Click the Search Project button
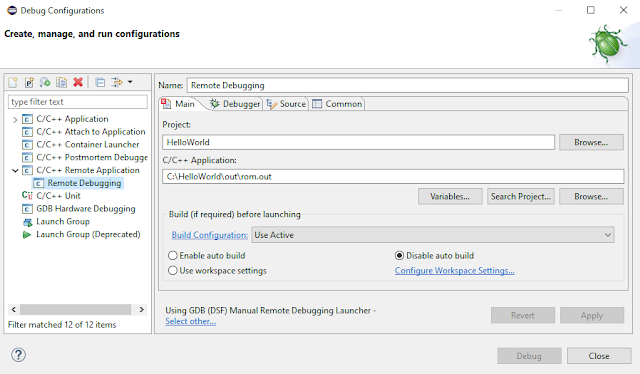640x374 pixels. click(520, 196)
